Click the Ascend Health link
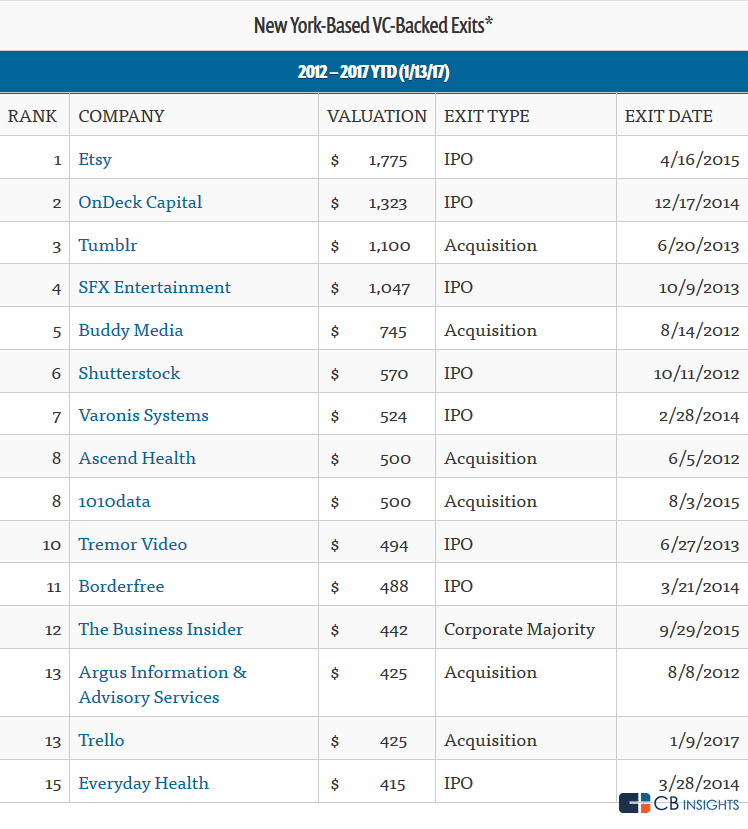The image size is (748, 829). point(137,458)
